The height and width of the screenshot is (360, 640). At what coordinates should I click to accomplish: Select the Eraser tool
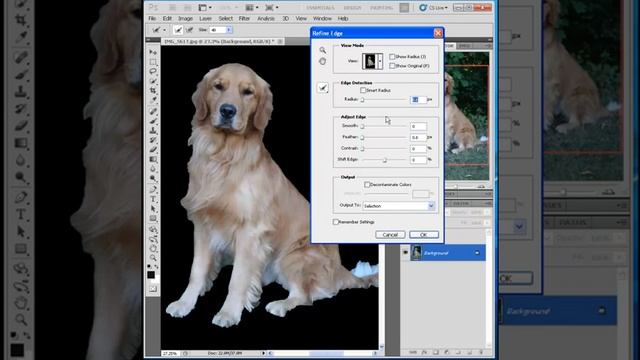tap(153, 150)
